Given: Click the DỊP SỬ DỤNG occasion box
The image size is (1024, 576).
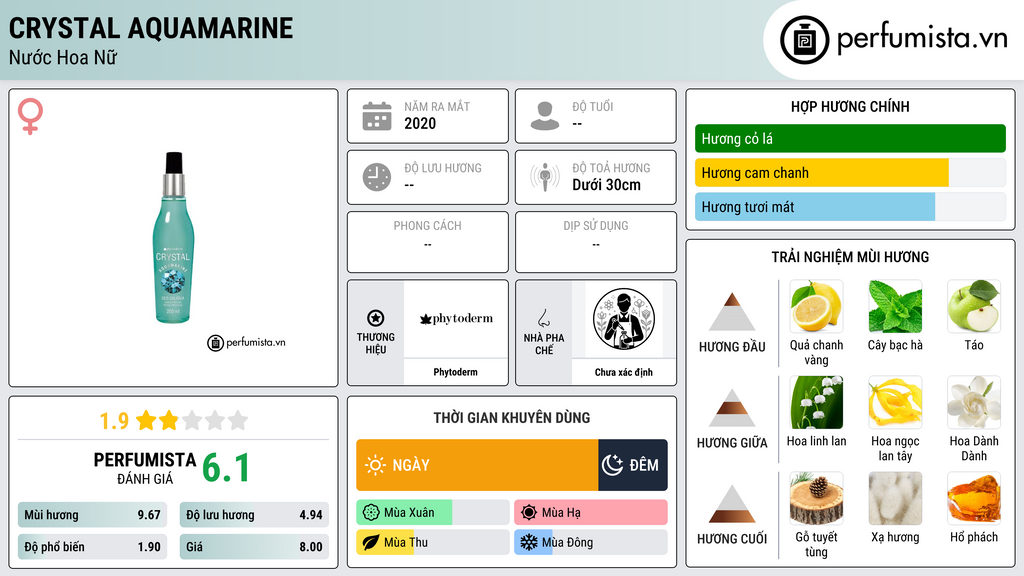Looking at the screenshot, I should coord(596,242).
